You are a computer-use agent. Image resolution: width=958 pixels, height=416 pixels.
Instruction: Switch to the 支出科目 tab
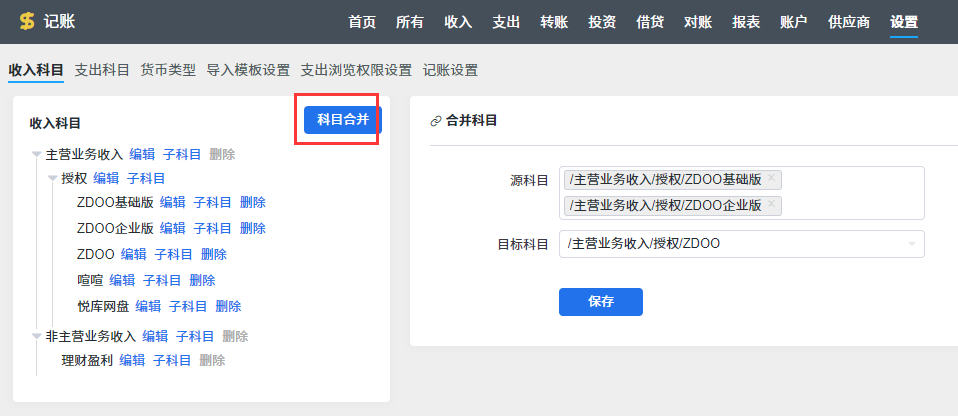[102, 70]
